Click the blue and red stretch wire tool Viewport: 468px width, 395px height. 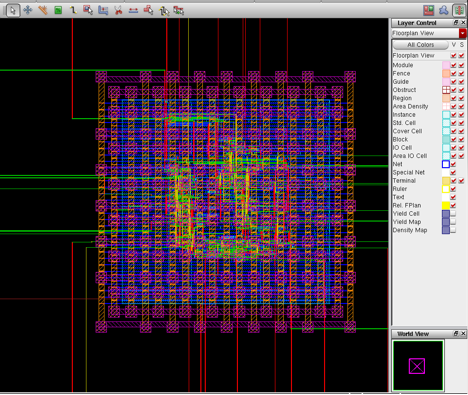[x=133, y=10]
